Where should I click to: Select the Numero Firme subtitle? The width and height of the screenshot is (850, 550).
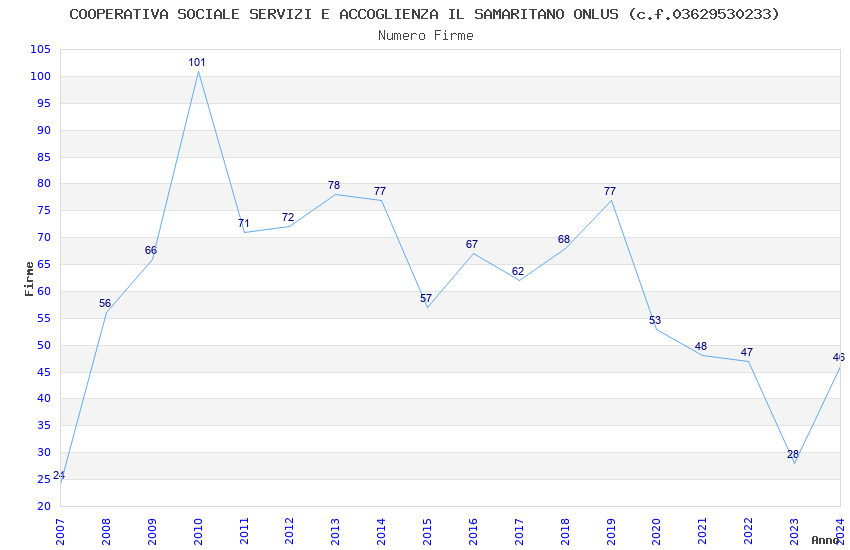[426, 35]
